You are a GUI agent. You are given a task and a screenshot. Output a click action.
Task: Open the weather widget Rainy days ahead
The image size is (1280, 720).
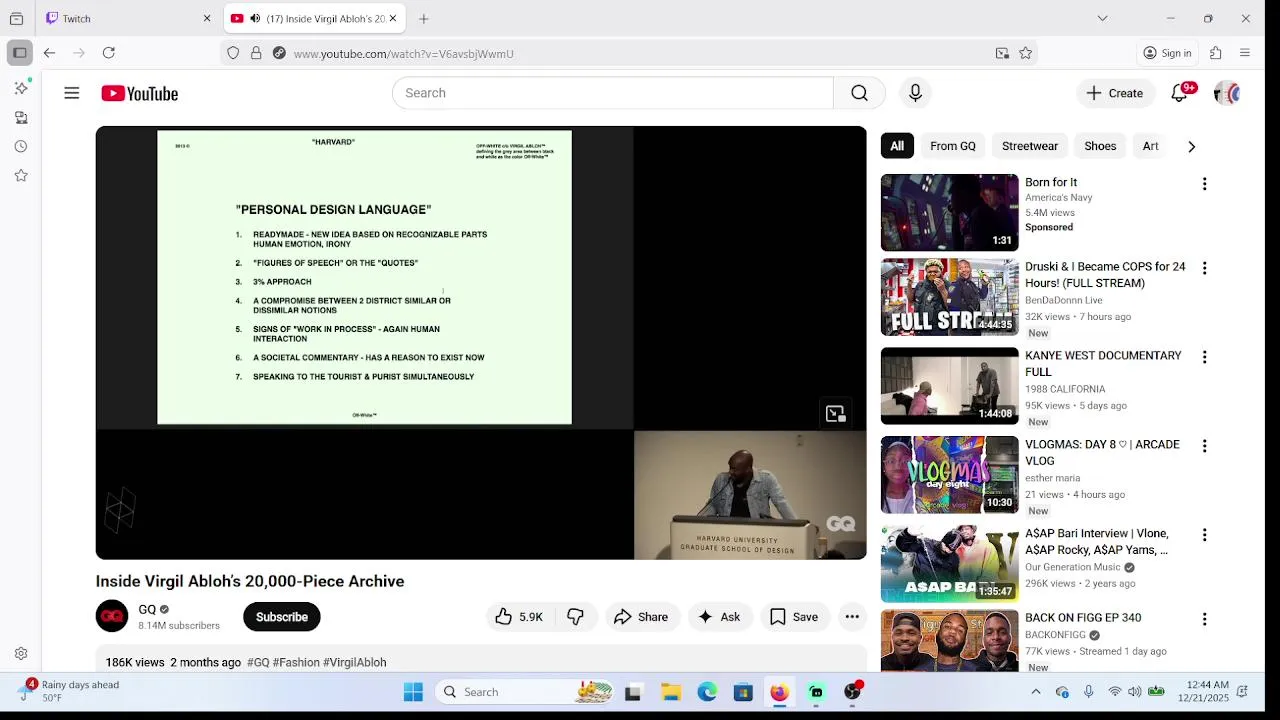point(70,691)
